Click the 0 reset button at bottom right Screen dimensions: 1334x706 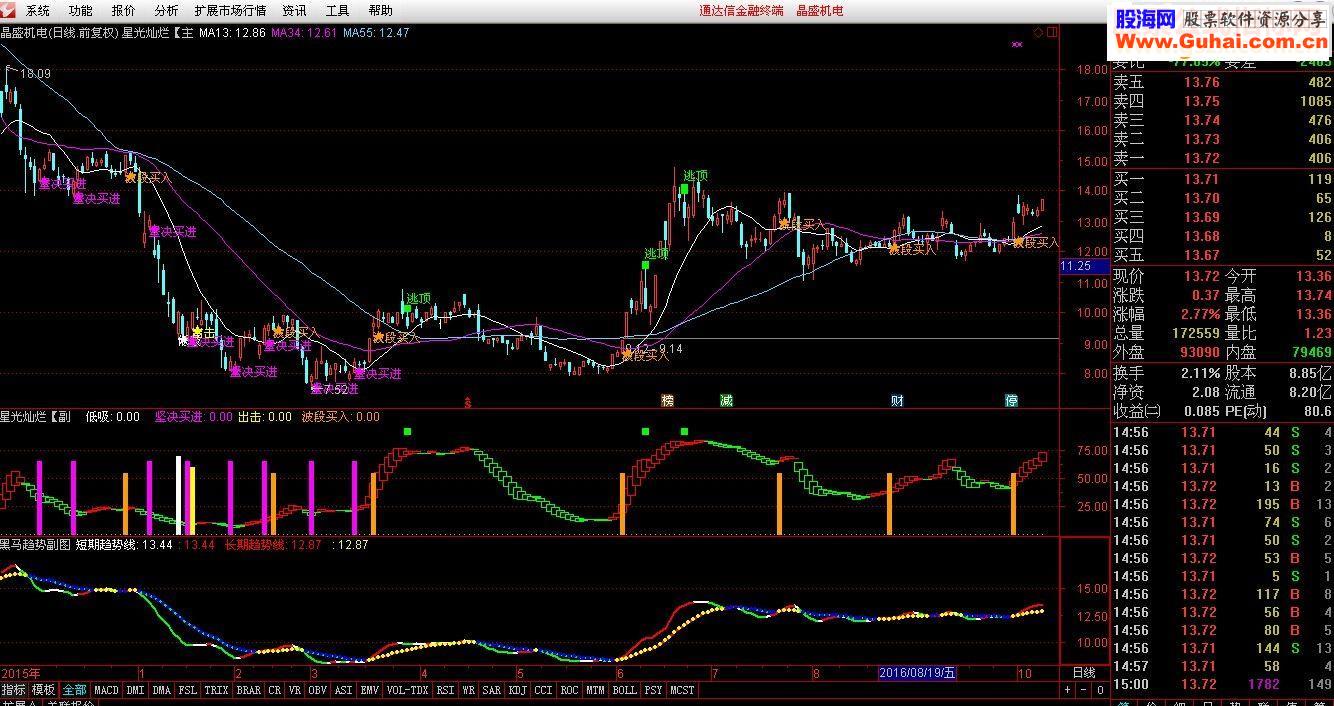[x=1101, y=690]
